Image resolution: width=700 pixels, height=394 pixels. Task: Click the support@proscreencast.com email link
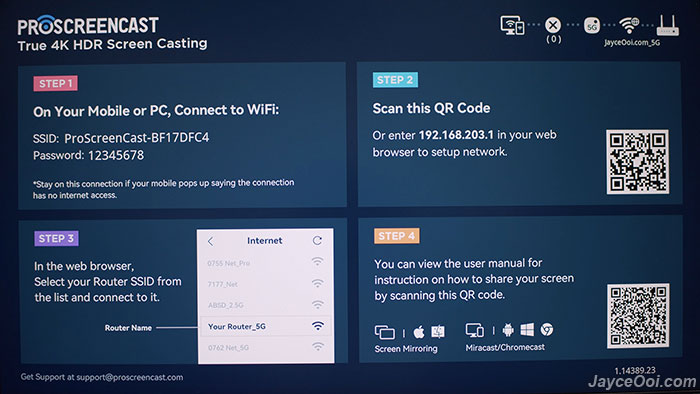point(129,377)
